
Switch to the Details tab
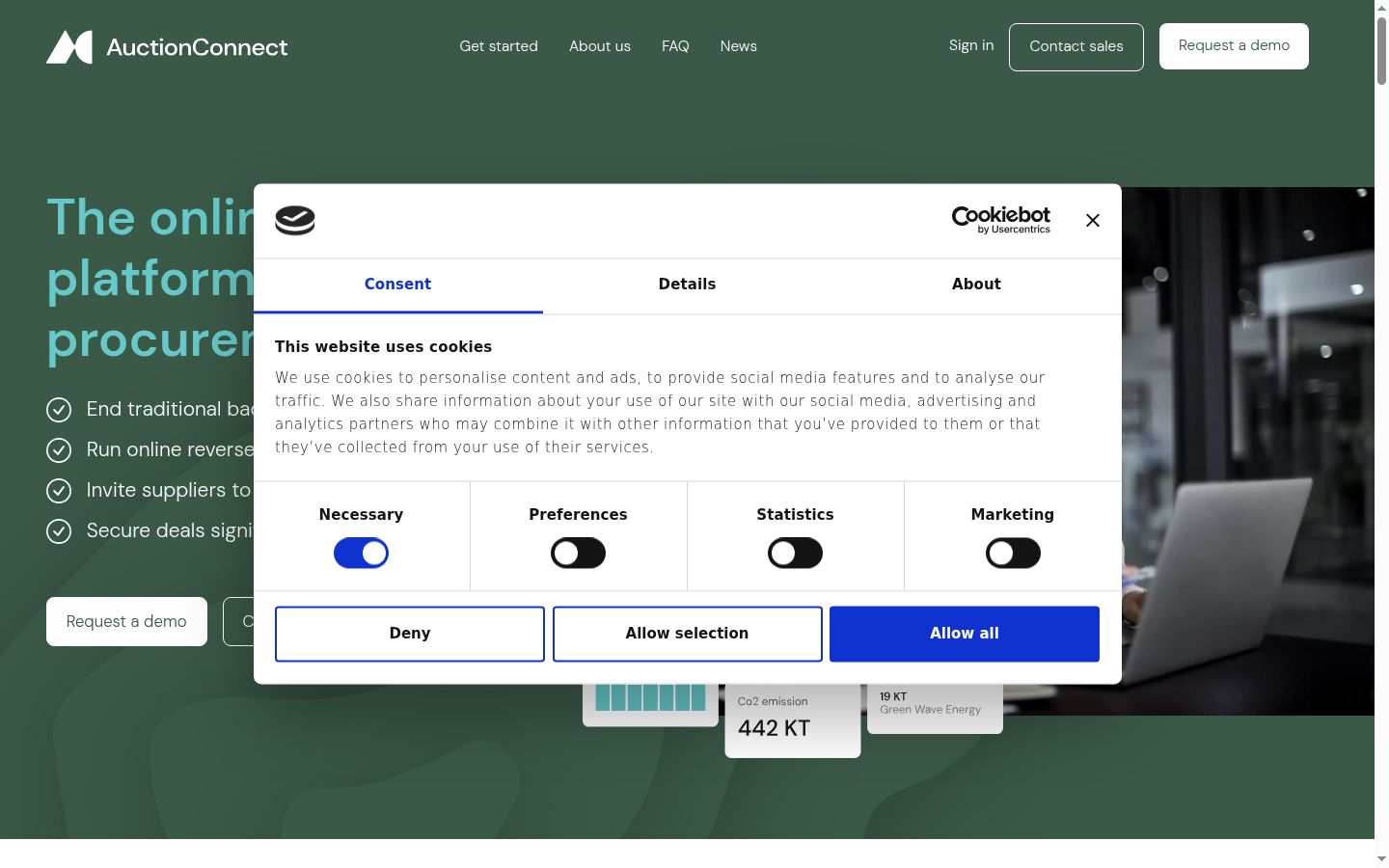(x=687, y=285)
